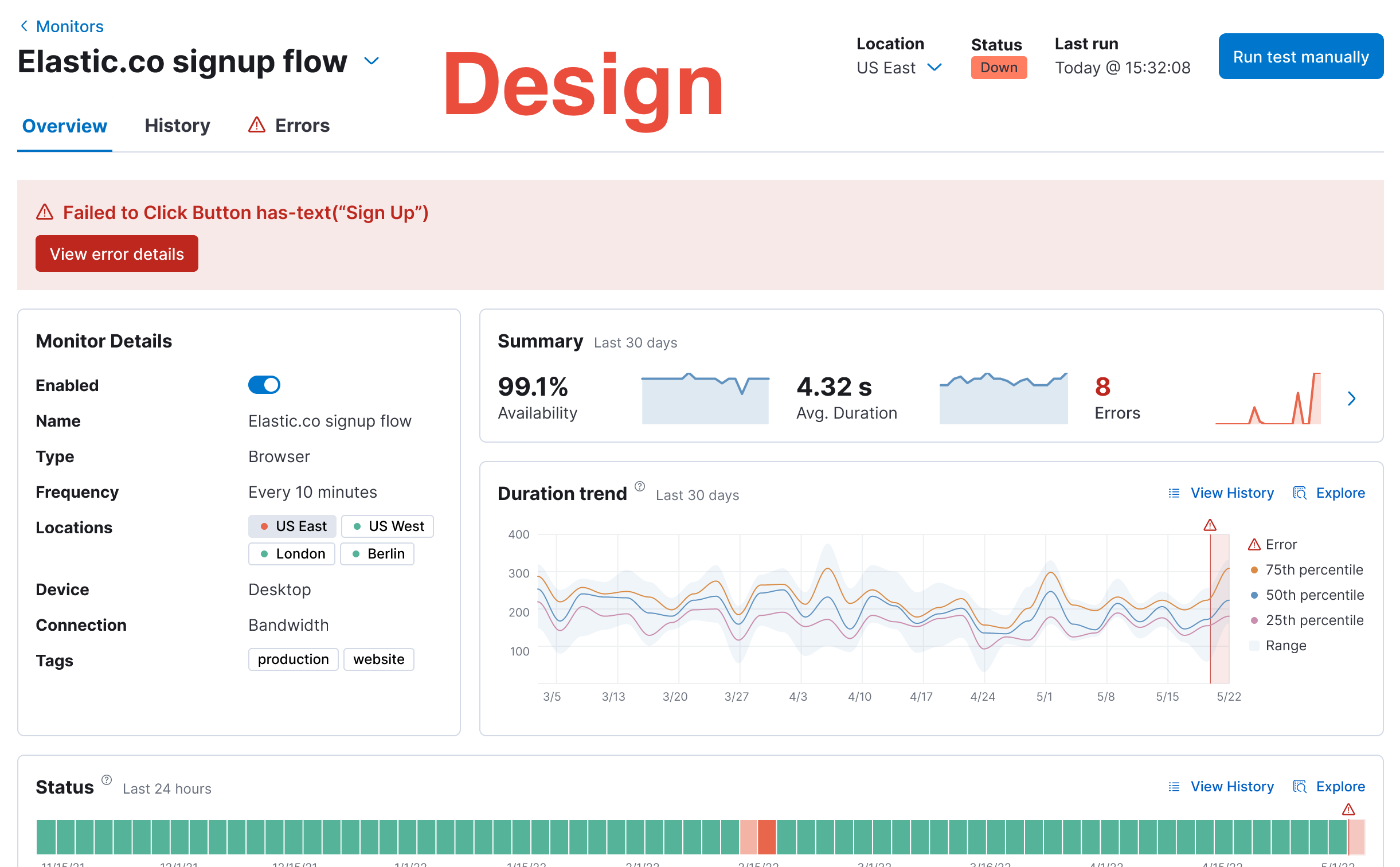Image resolution: width=1400 pixels, height=867 pixels.
Task: Click the warning icon on the Errors tab
Action: 257,125
